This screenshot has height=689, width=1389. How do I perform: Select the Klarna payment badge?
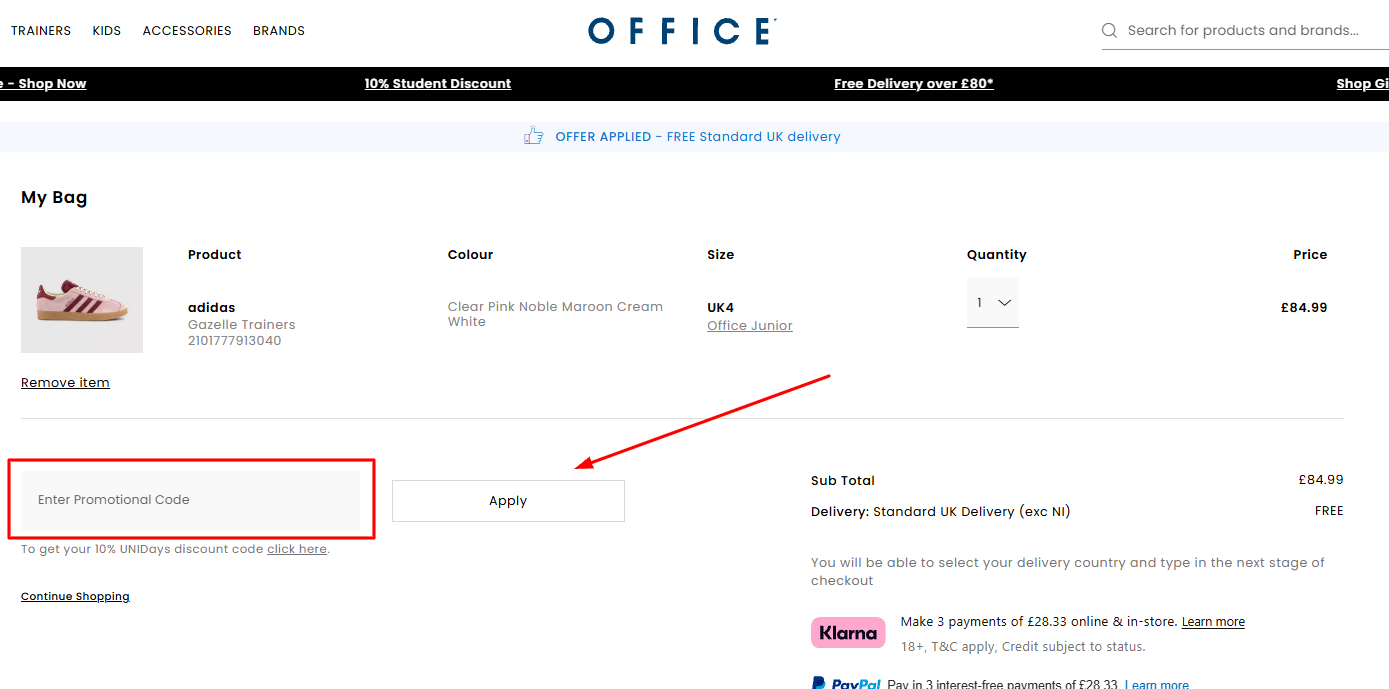(x=847, y=632)
